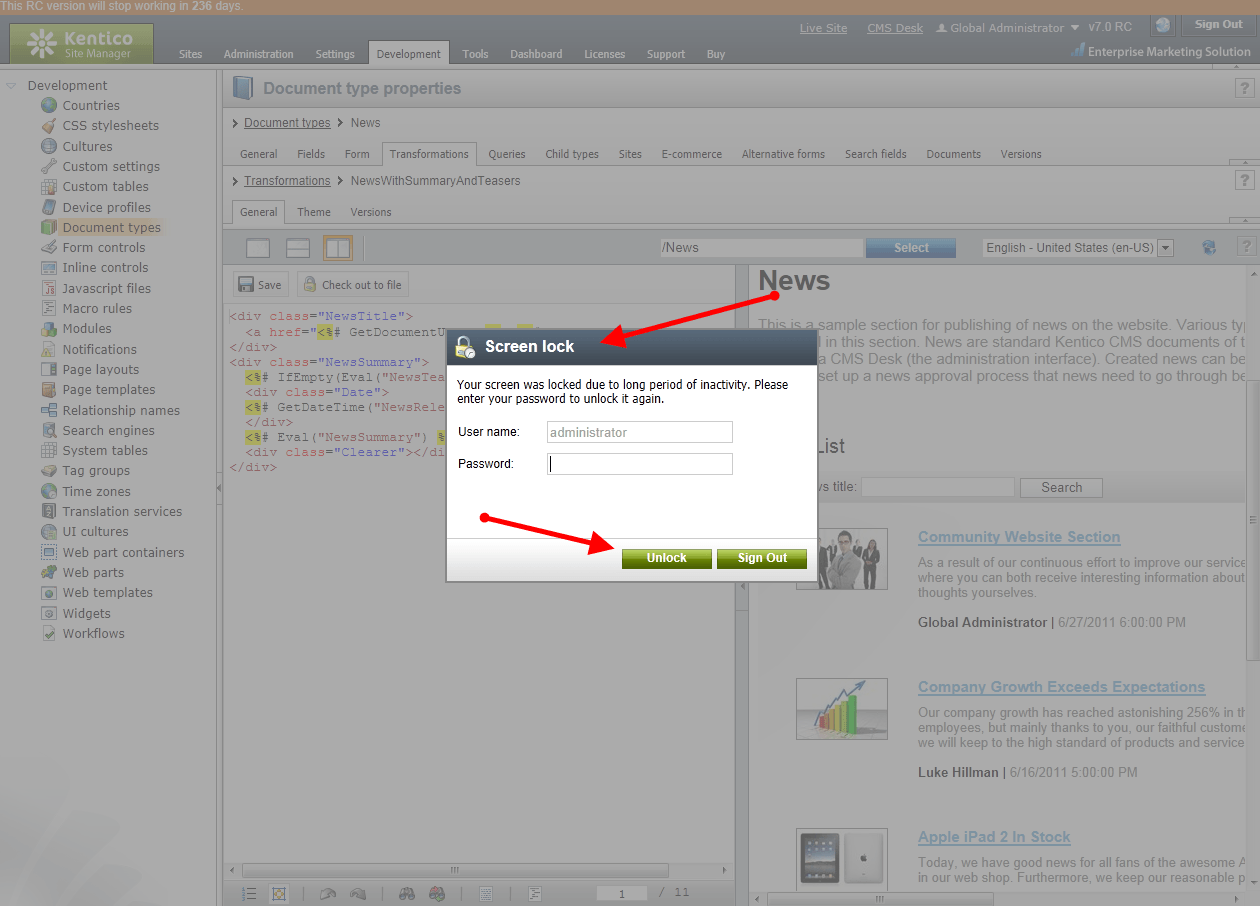
Task: Click the Password field in Screen lock dialog
Action: [640, 464]
